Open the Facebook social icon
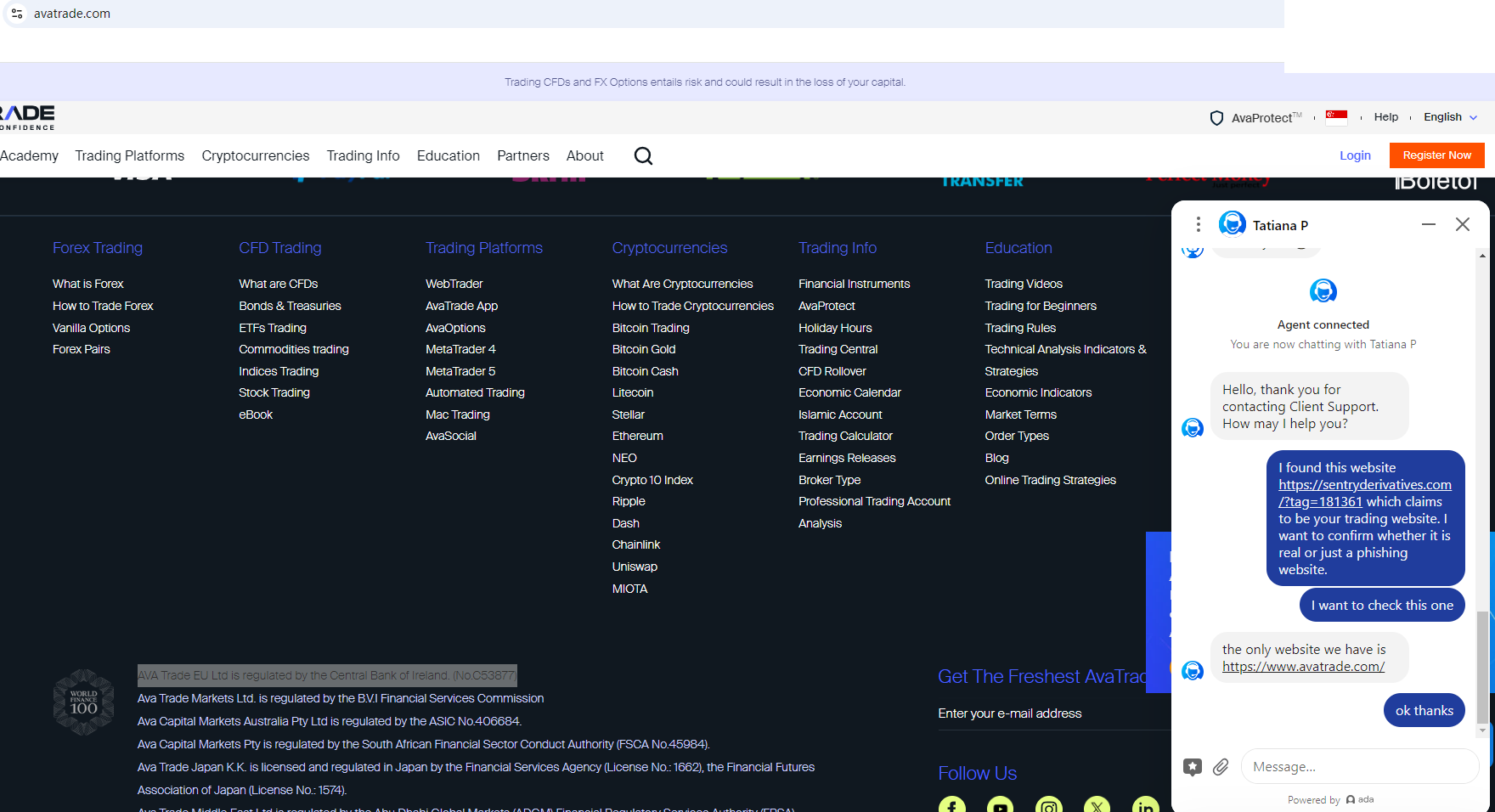Screen dimensions: 1495x812 [x=951, y=805]
